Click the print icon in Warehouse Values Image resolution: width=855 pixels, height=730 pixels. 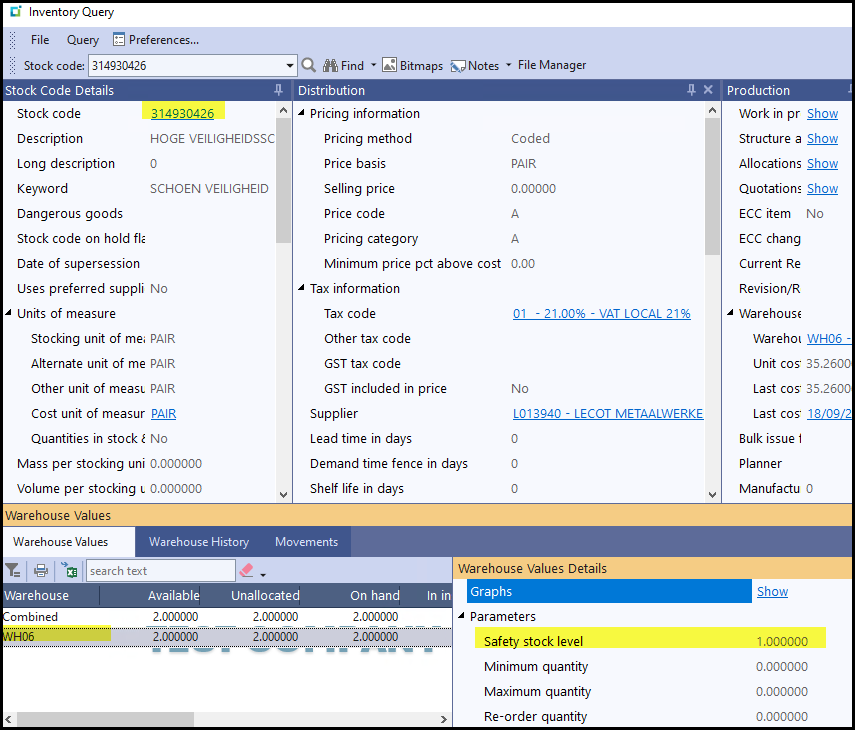(41, 571)
